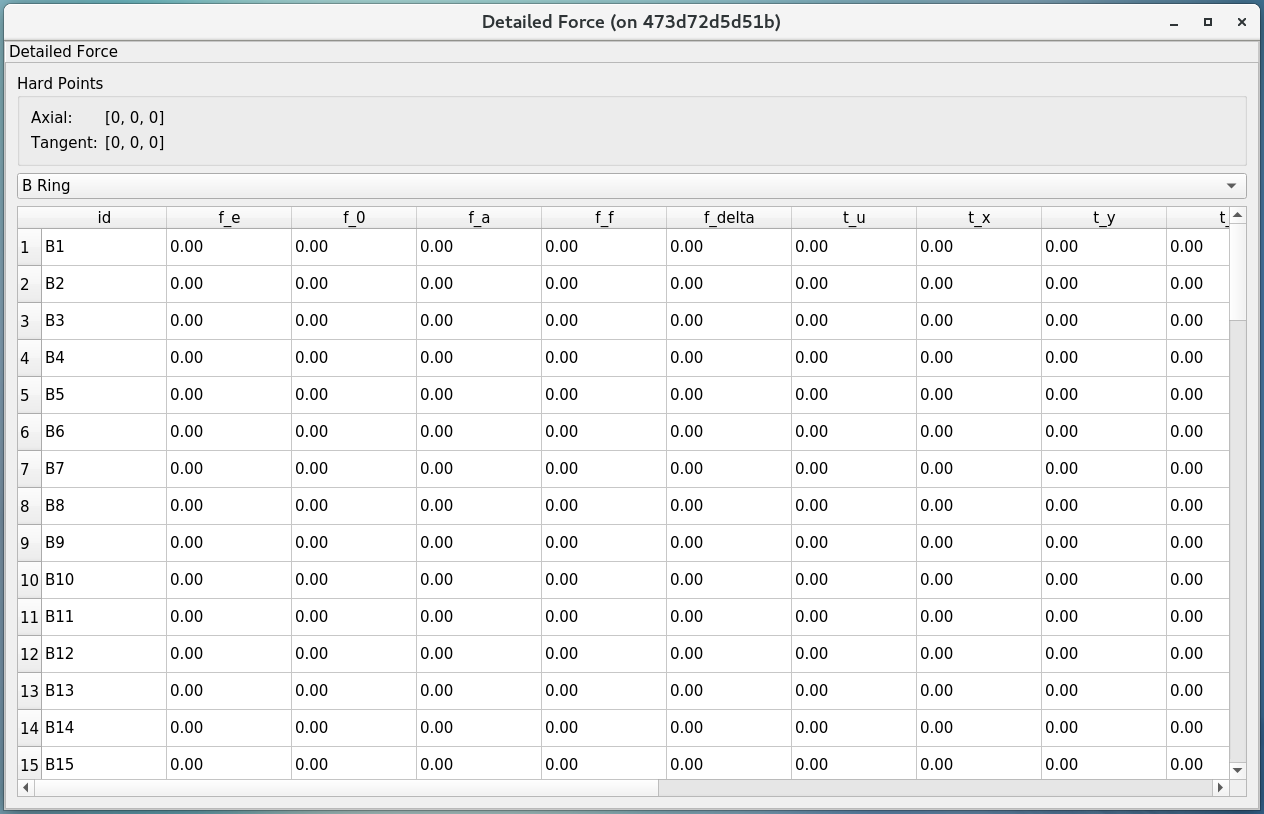The image size is (1264, 814).
Task: Click the f_delta column header
Action: coord(729,218)
